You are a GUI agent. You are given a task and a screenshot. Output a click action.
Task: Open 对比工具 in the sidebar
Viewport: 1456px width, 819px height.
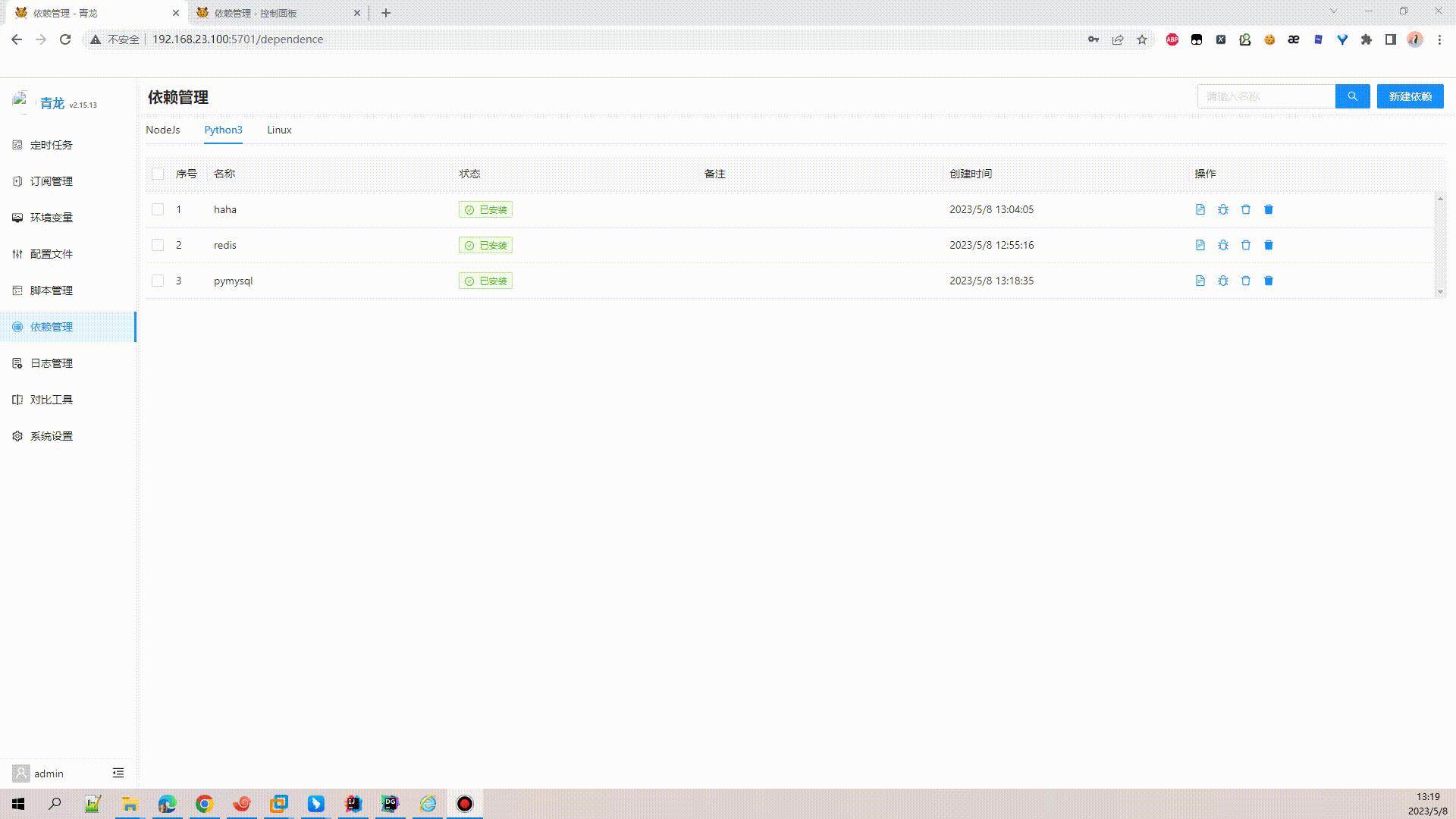[x=68, y=400]
